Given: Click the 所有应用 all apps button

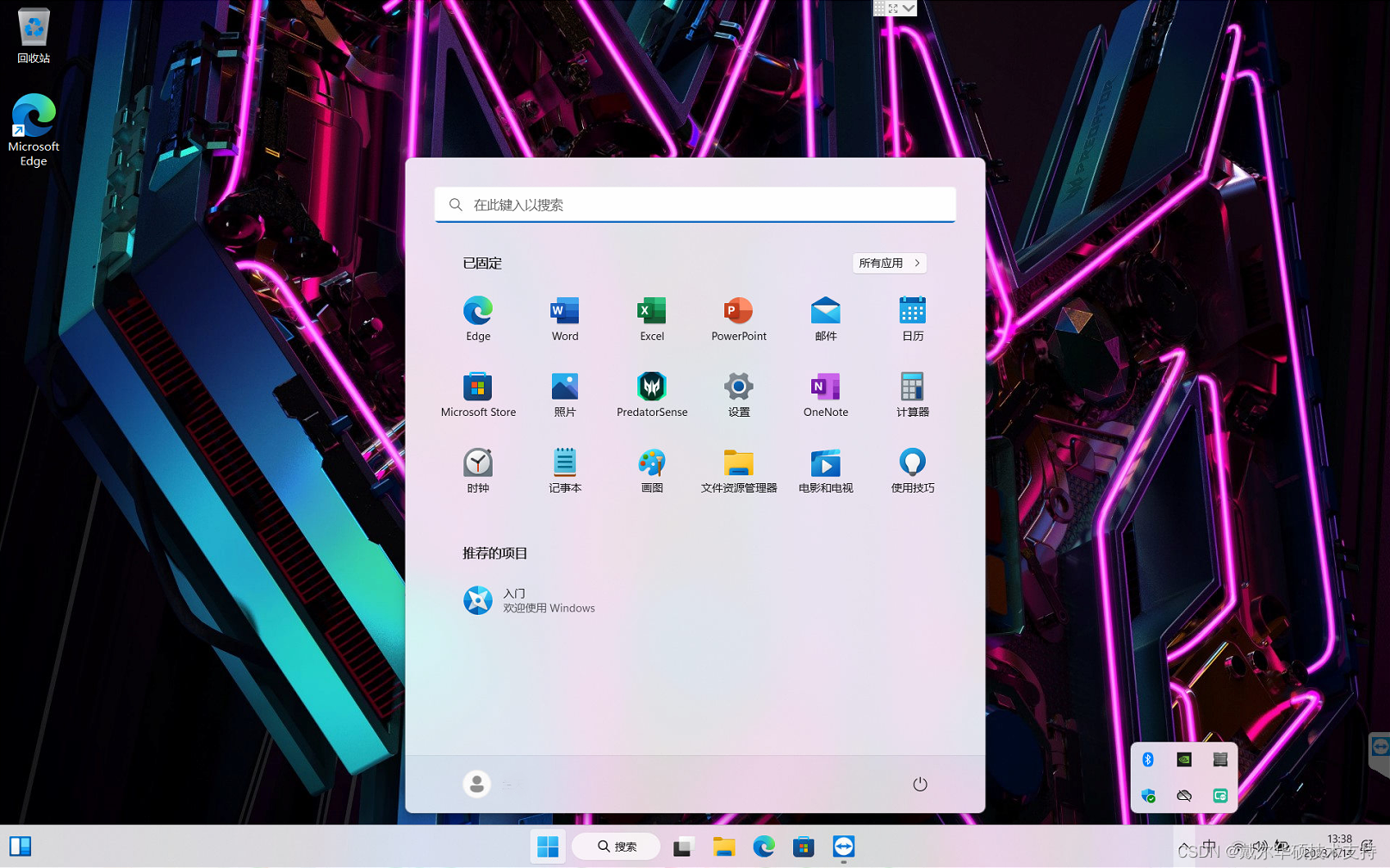Looking at the screenshot, I should coord(890,263).
